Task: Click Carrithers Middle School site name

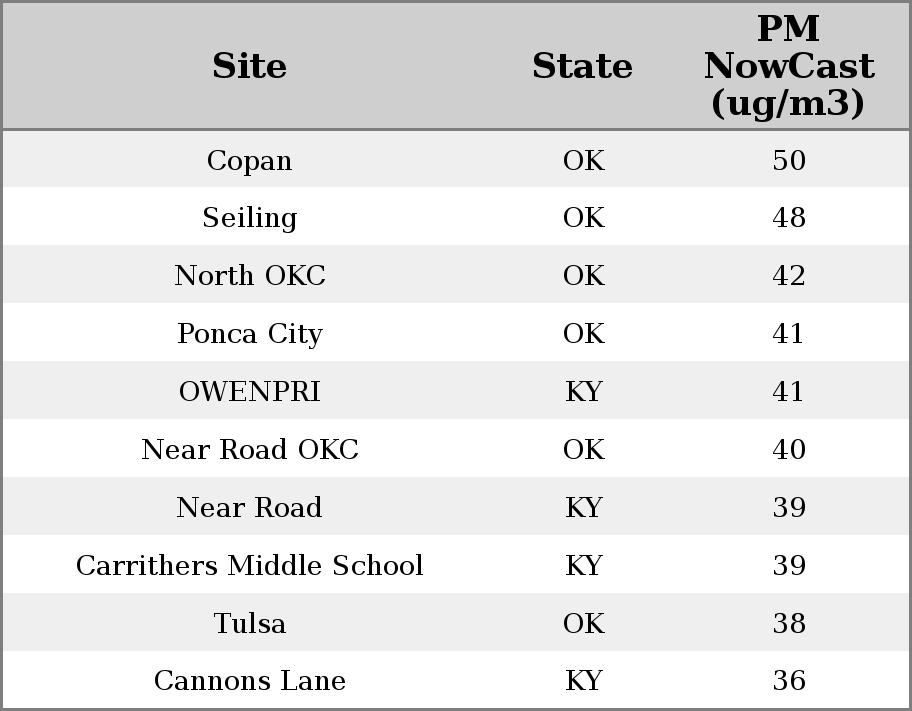Action: [249, 566]
